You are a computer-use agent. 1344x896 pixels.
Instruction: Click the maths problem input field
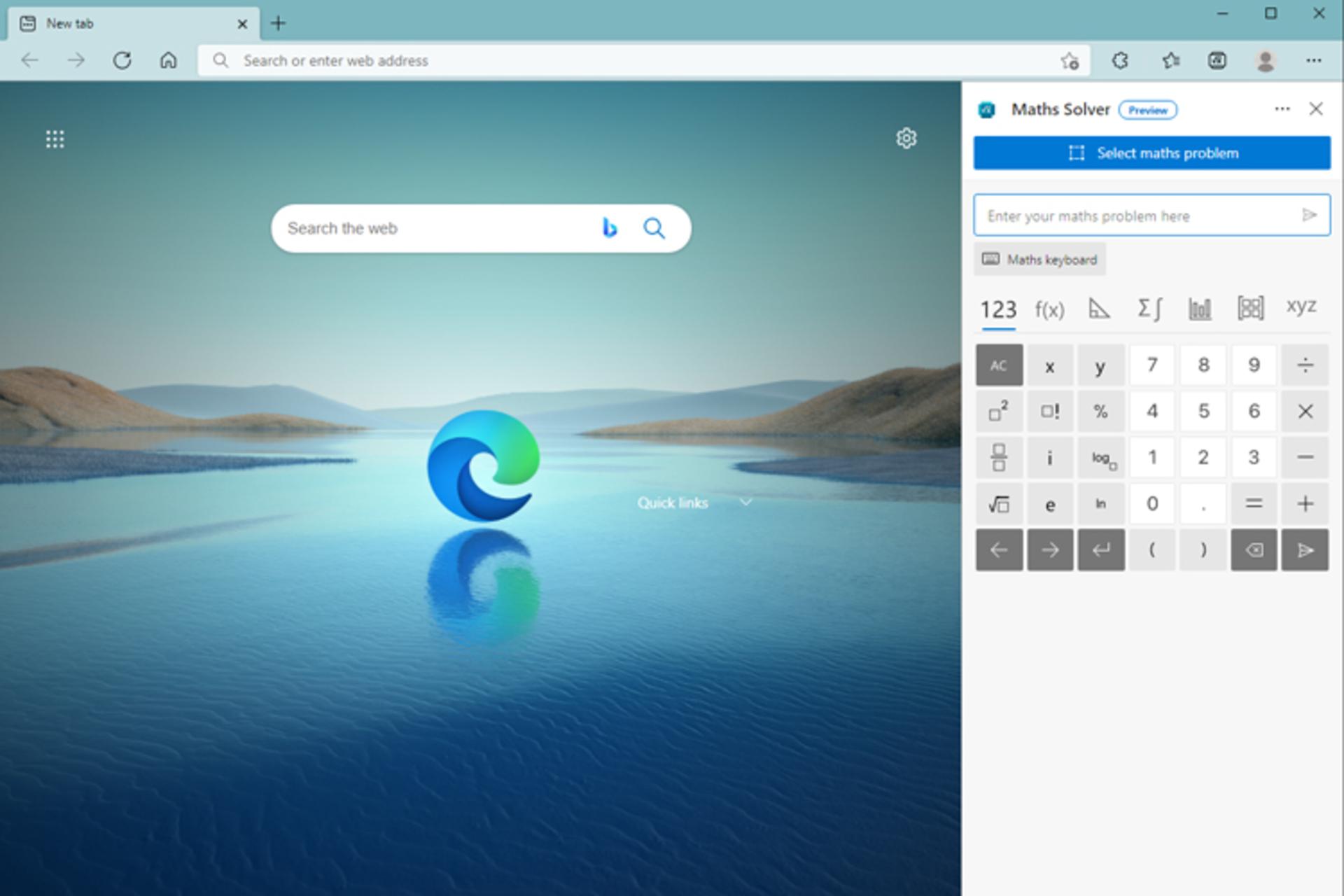tap(1137, 216)
